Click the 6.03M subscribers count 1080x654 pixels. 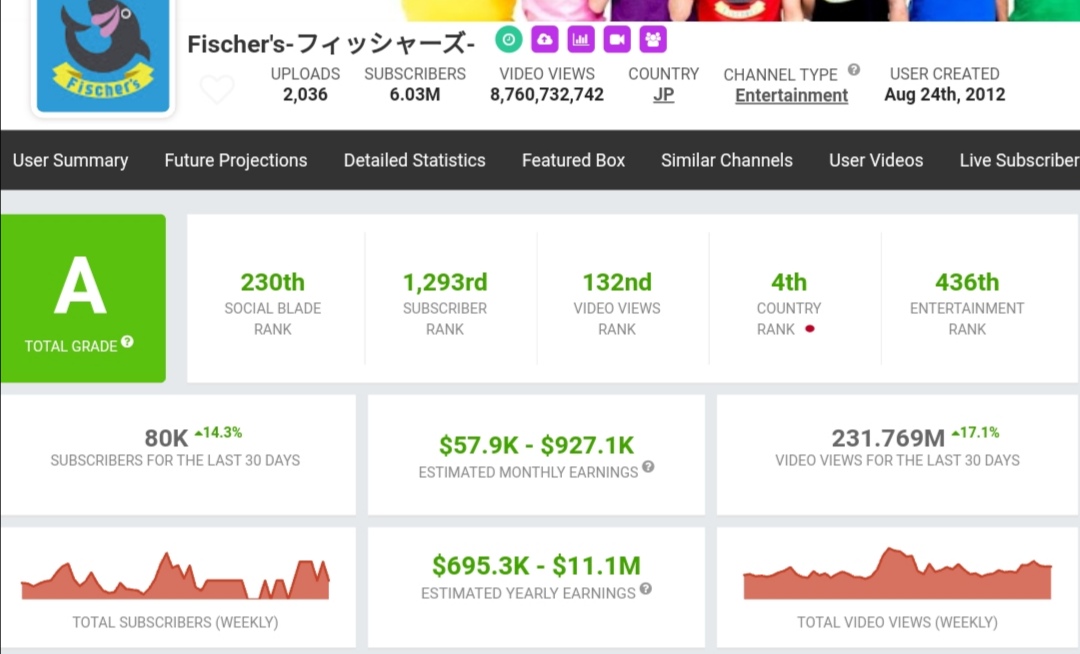(415, 94)
